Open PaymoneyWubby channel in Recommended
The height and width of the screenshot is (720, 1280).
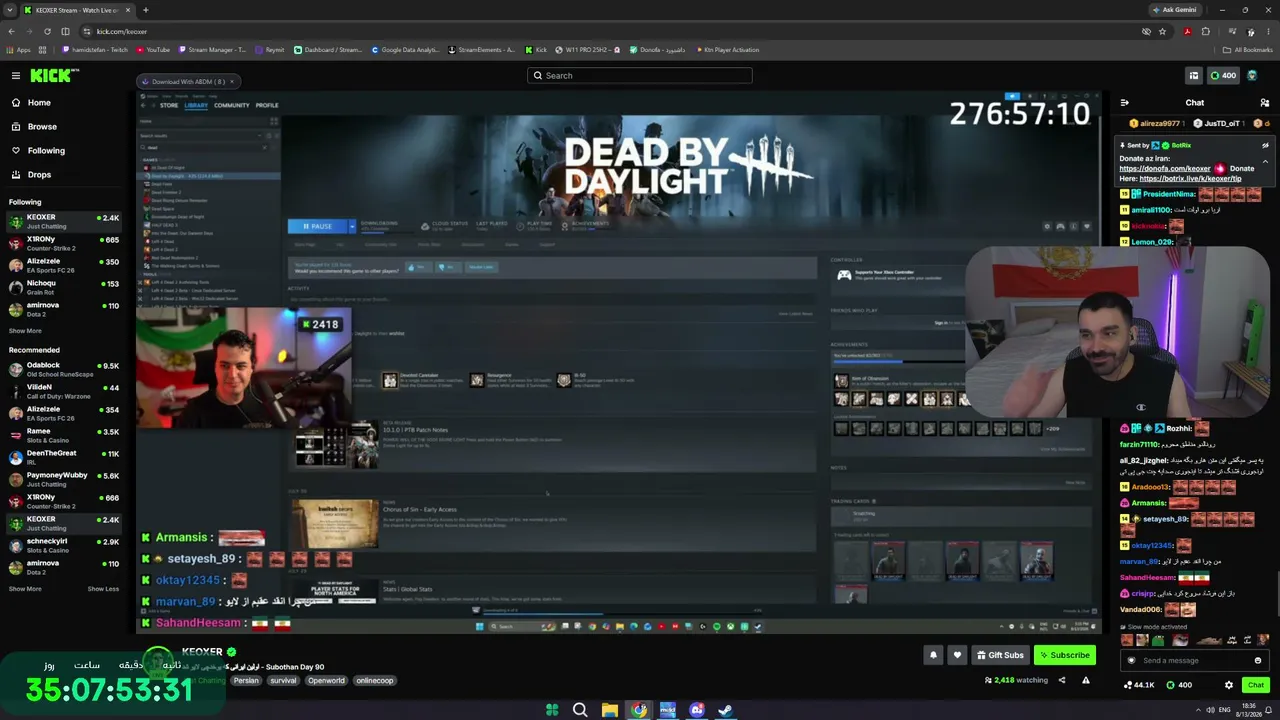(x=64, y=480)
